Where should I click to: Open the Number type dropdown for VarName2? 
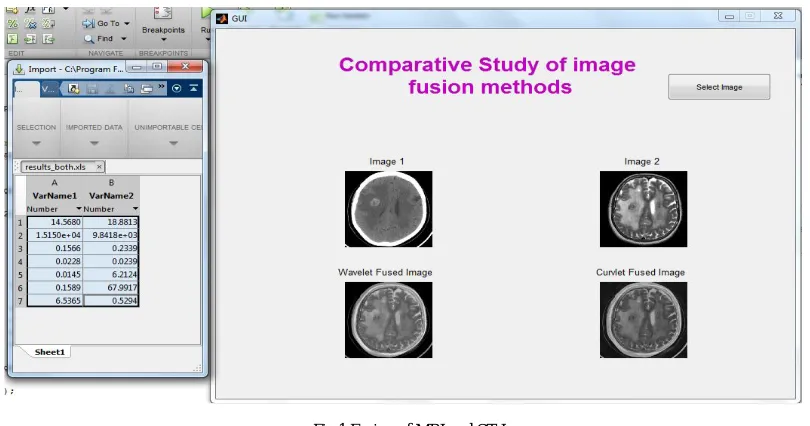pos(135,209)
